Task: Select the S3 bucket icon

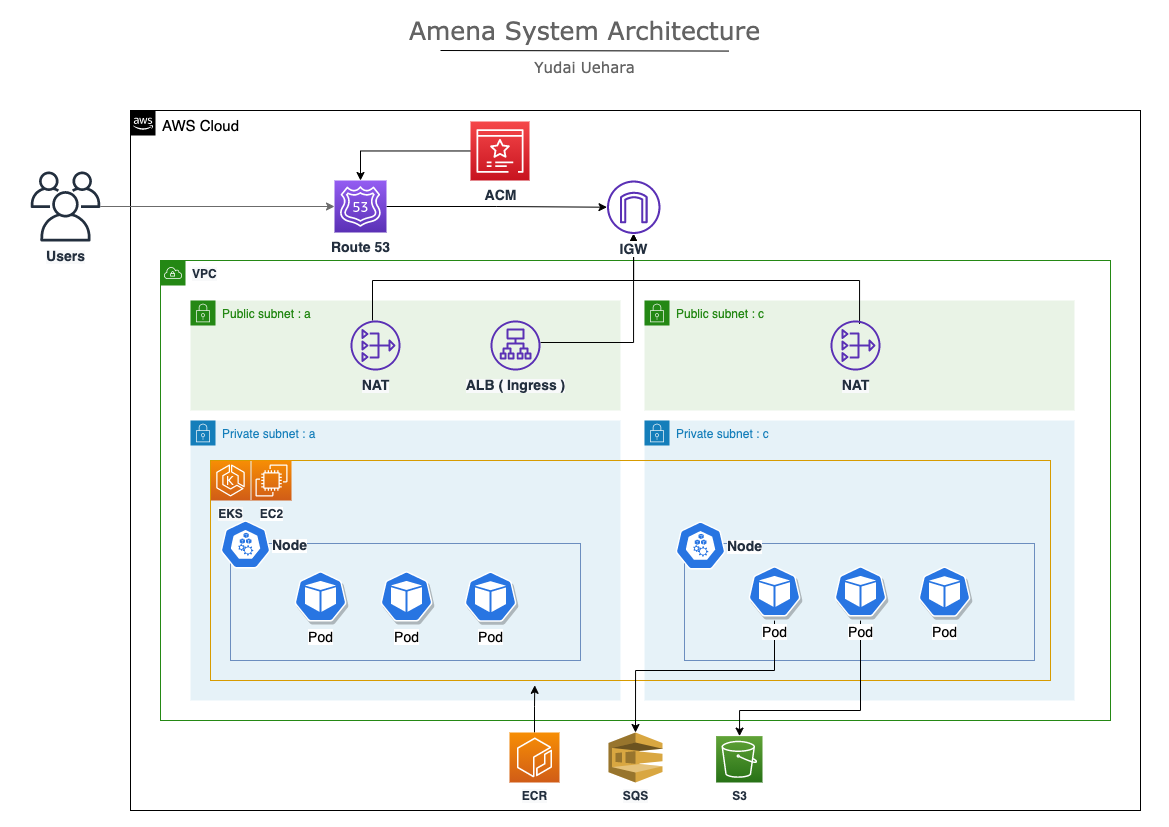Action: coord(738,758)
